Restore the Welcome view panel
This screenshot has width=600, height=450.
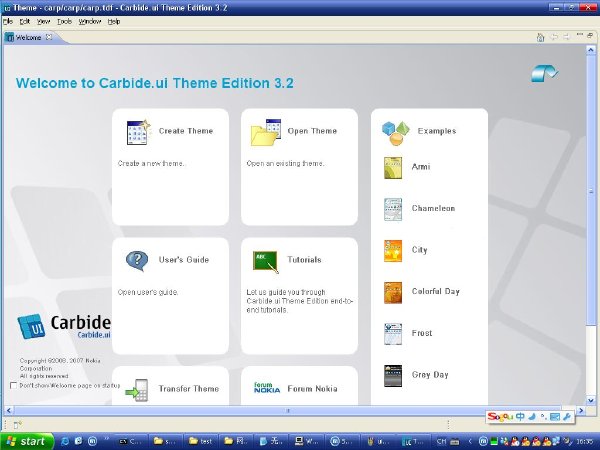coord(590,35)
